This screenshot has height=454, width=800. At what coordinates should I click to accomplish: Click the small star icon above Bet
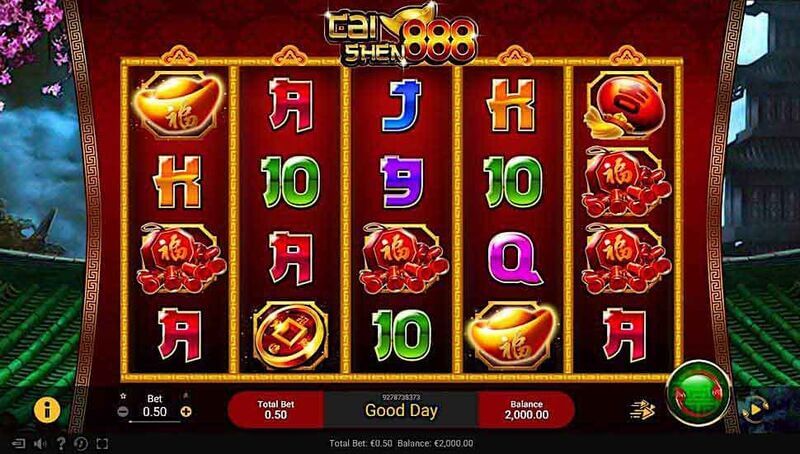[x=123, y=396]
